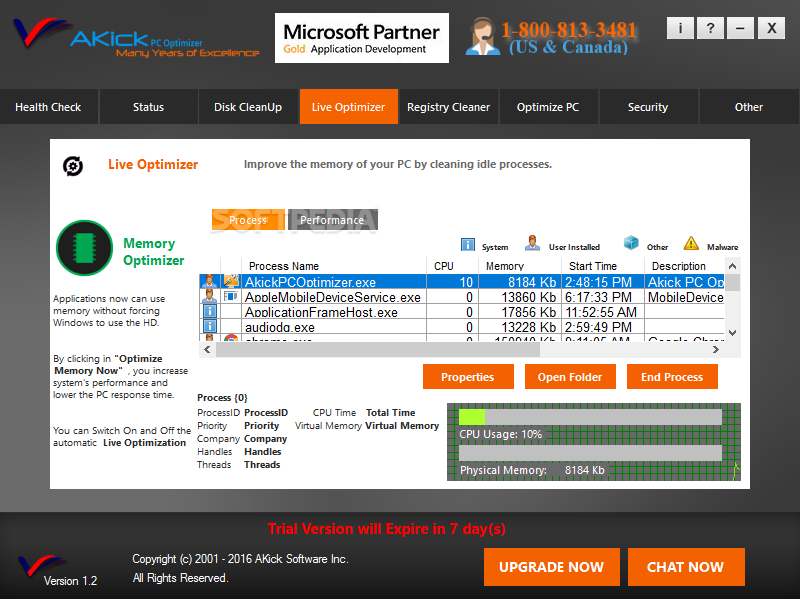Open help with the question mark button

(710, 28)
